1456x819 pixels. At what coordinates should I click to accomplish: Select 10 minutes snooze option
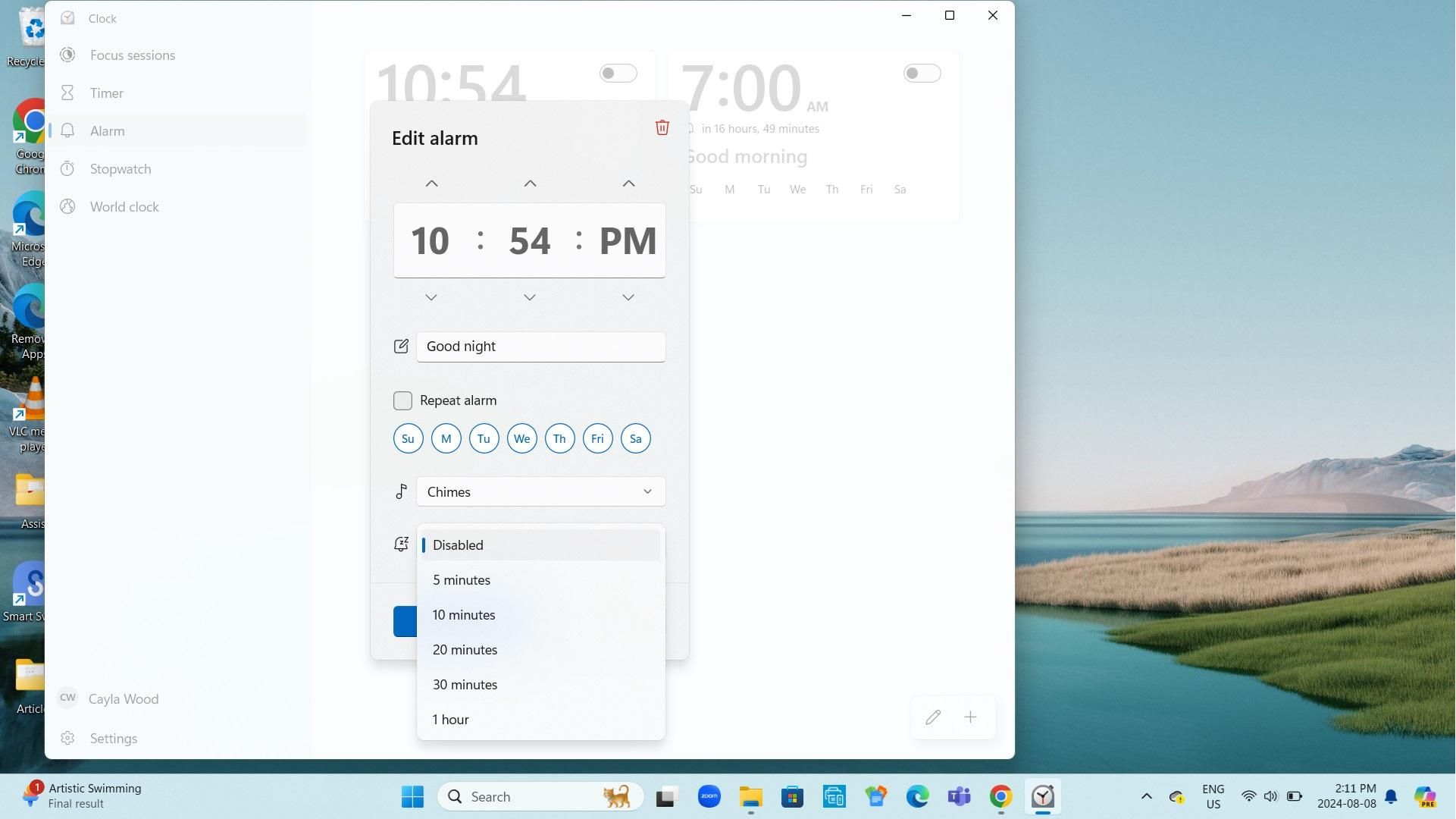(x=464, y=615)
